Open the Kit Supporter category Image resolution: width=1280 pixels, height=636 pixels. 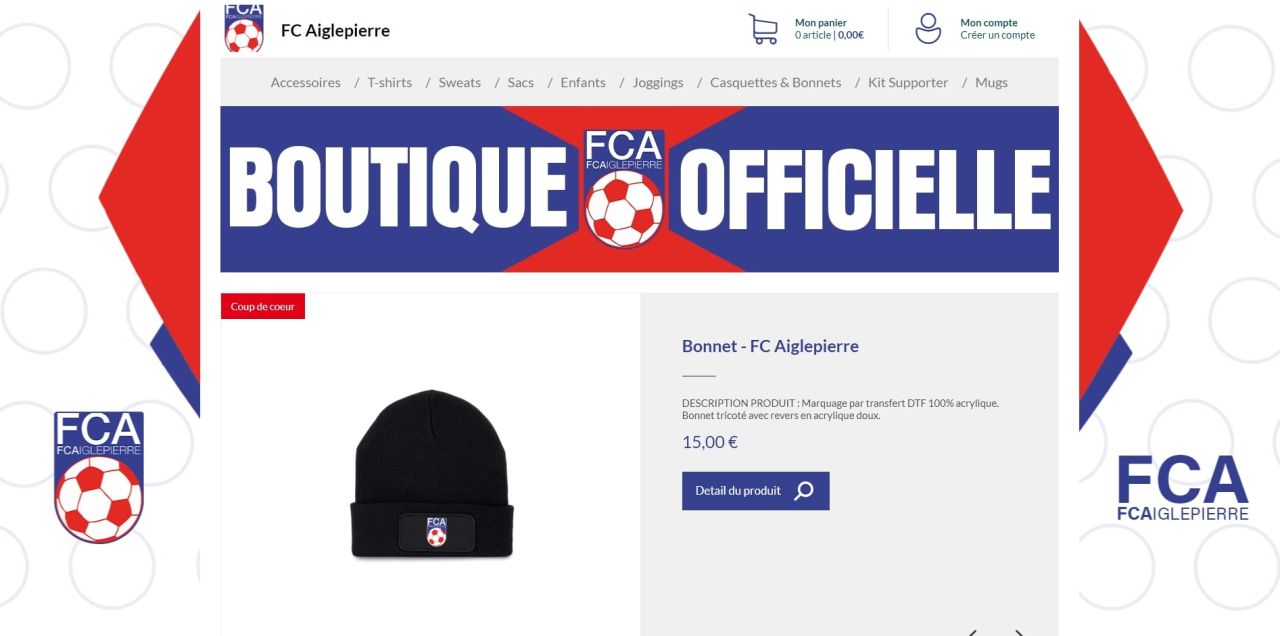(x=908, y=82)
